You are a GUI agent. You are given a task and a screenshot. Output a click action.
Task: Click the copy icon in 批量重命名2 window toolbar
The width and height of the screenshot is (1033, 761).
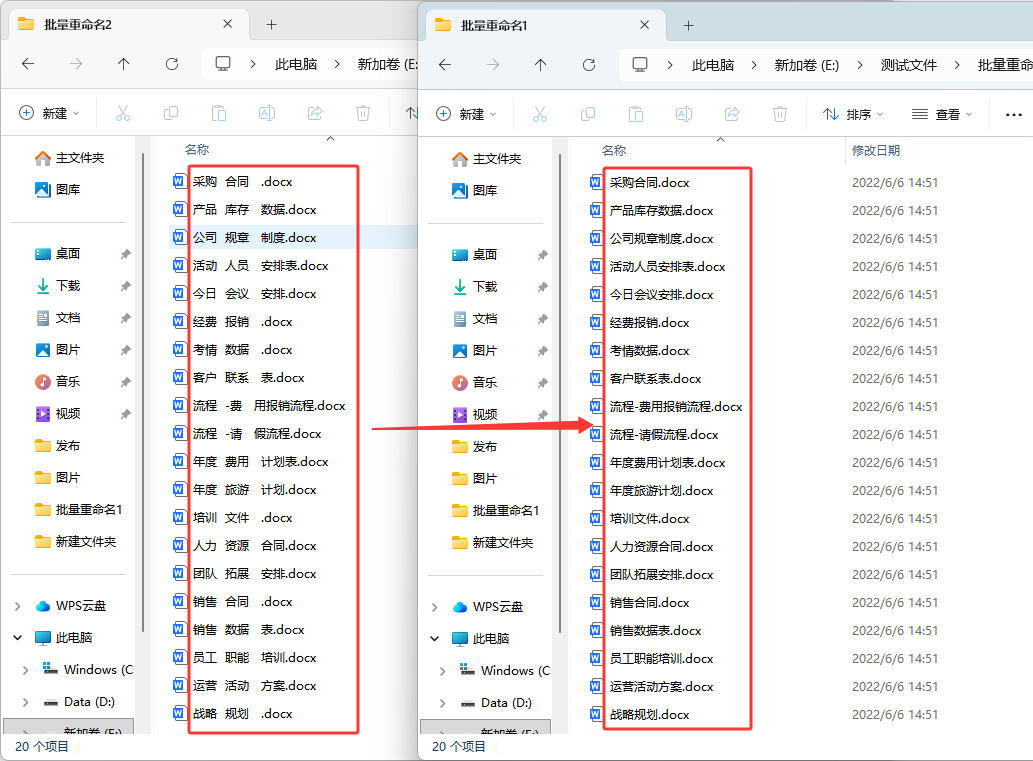(171, 113)
